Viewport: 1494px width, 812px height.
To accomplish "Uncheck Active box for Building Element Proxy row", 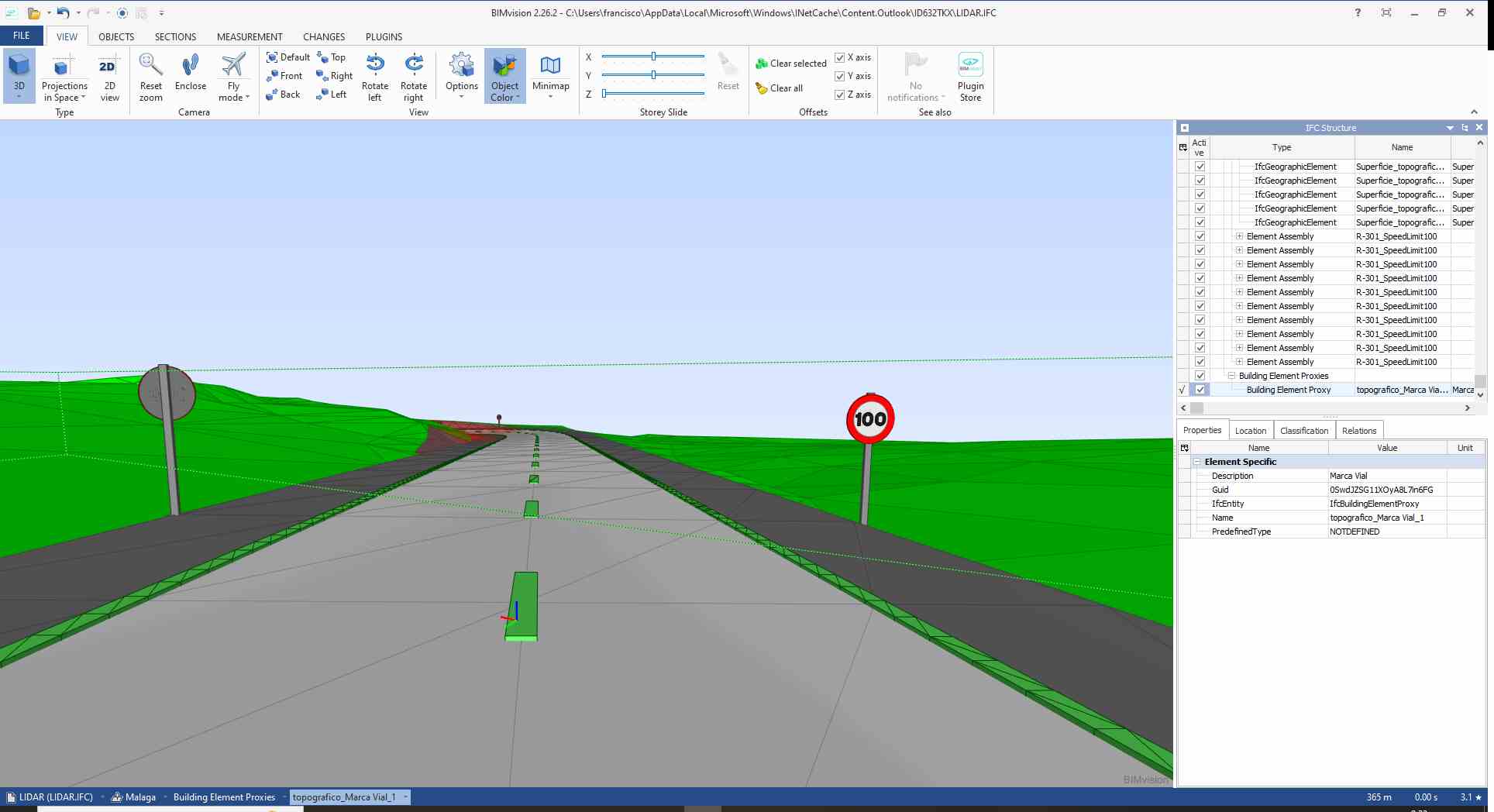I will (x=1200, y=390).
